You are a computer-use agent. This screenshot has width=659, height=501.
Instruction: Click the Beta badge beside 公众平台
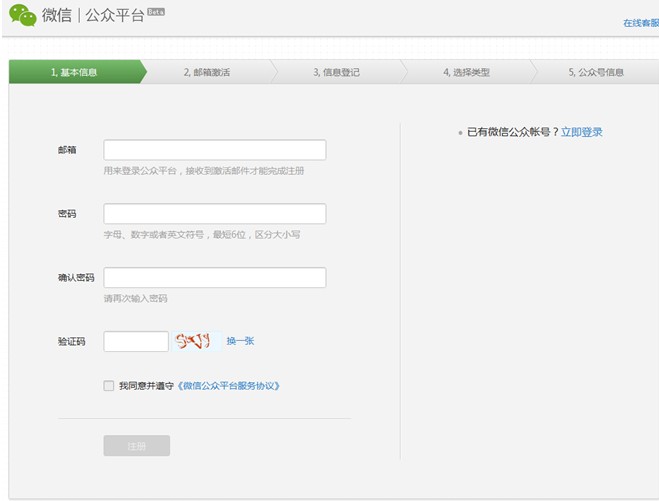155,11
